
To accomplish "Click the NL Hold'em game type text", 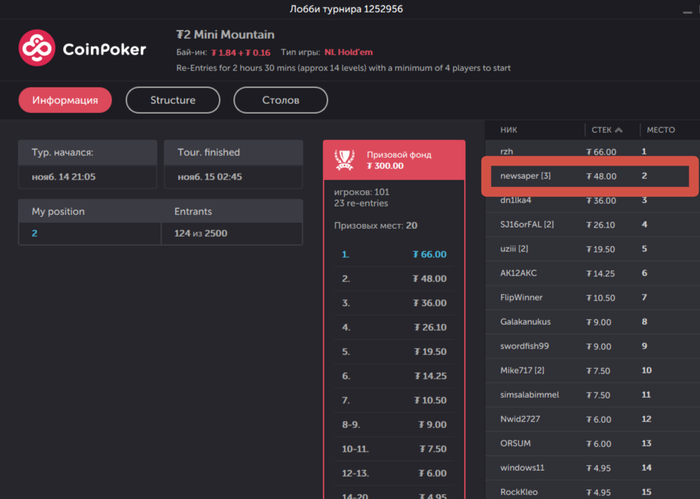I will pyautogui.click(x=348, y=52).
